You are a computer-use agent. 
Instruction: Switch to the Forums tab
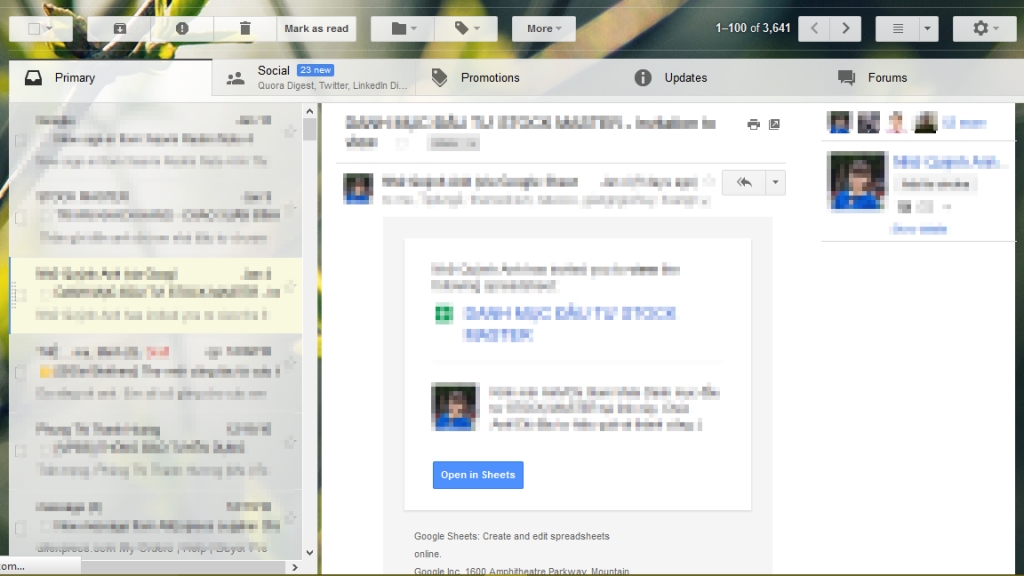coord(923,78)
